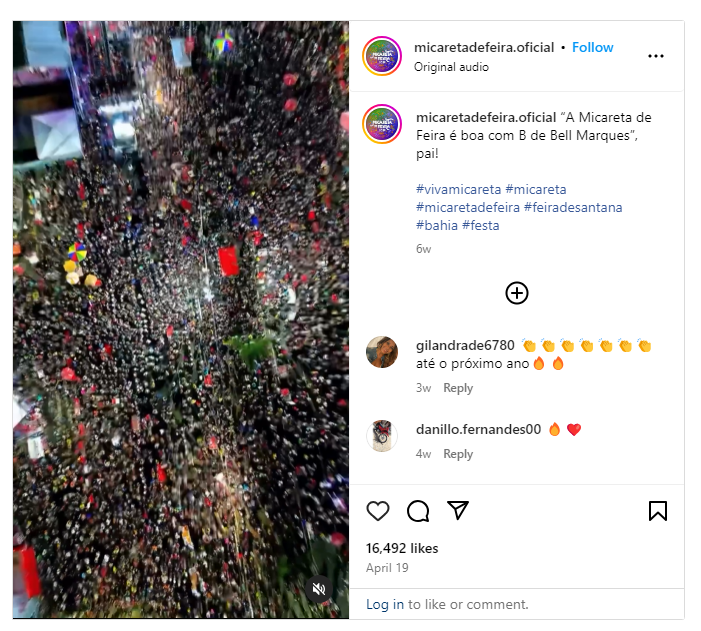Like the post with the heart icon
The image size is (701, 631).
point(378,511)
